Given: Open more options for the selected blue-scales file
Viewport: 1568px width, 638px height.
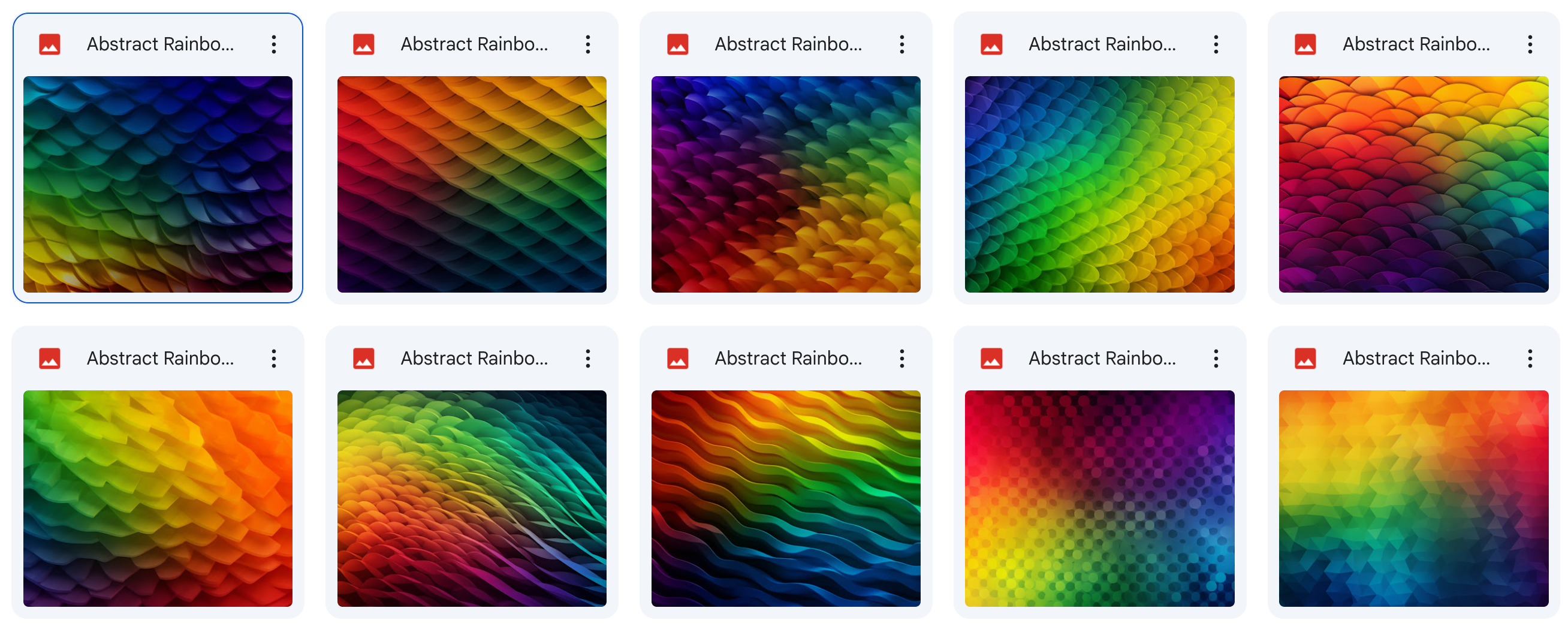Looking at the screenshot, I should (274, 44).
